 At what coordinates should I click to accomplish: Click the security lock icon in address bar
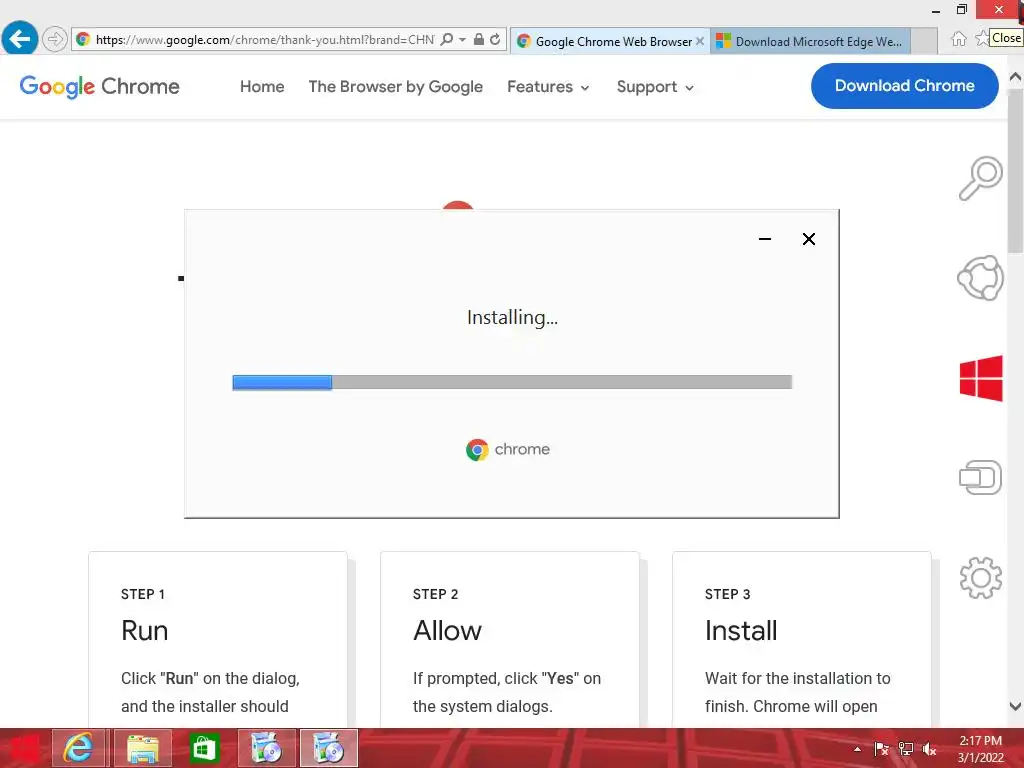click(479, 39)
